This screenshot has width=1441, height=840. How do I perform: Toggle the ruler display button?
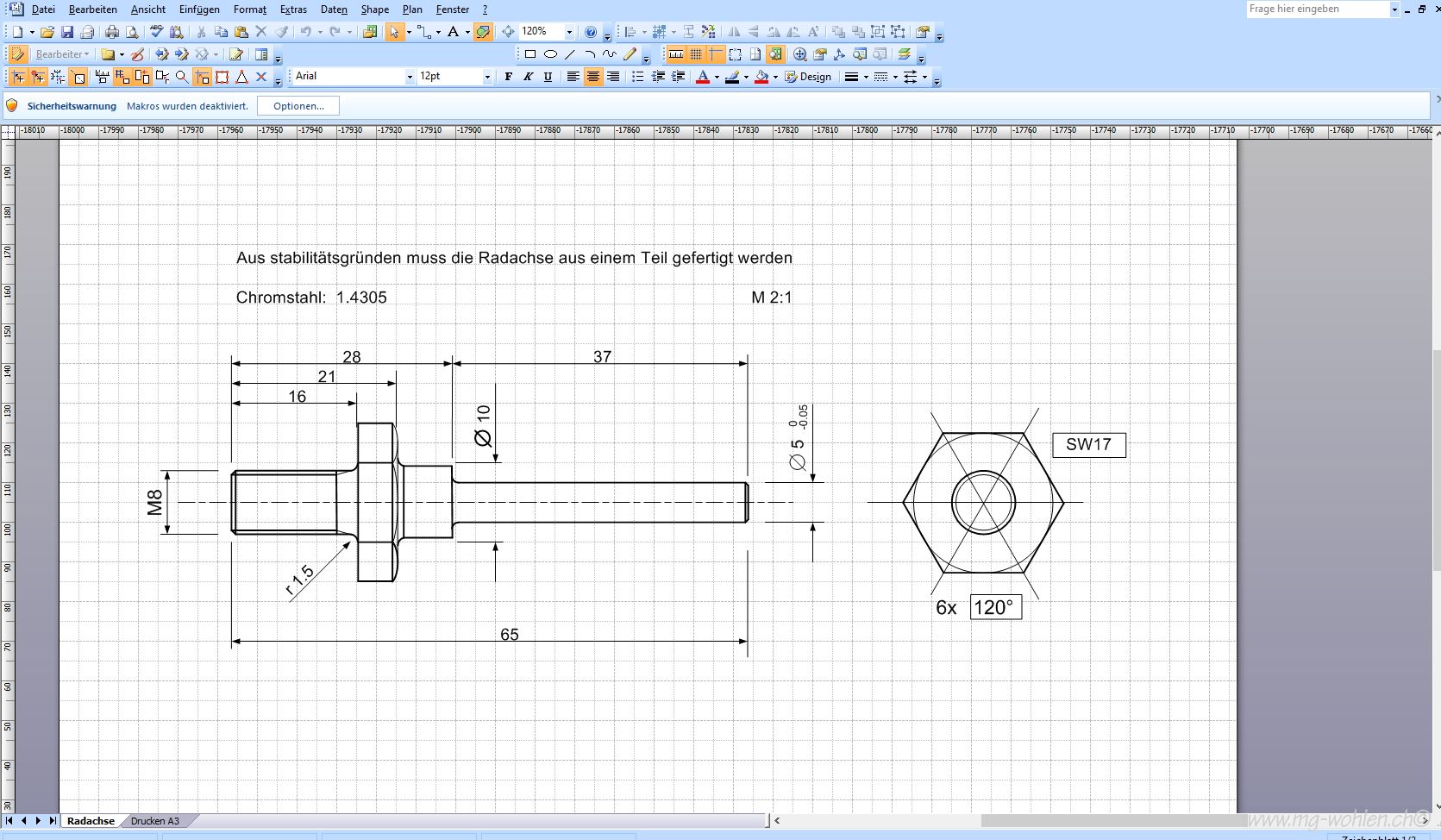[x=676, y=53]
